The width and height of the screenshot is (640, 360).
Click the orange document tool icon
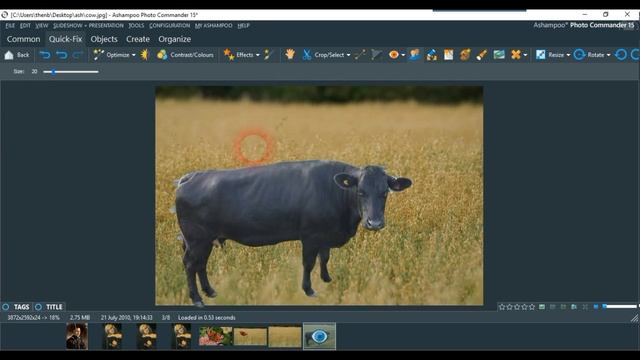click(448, 55)
